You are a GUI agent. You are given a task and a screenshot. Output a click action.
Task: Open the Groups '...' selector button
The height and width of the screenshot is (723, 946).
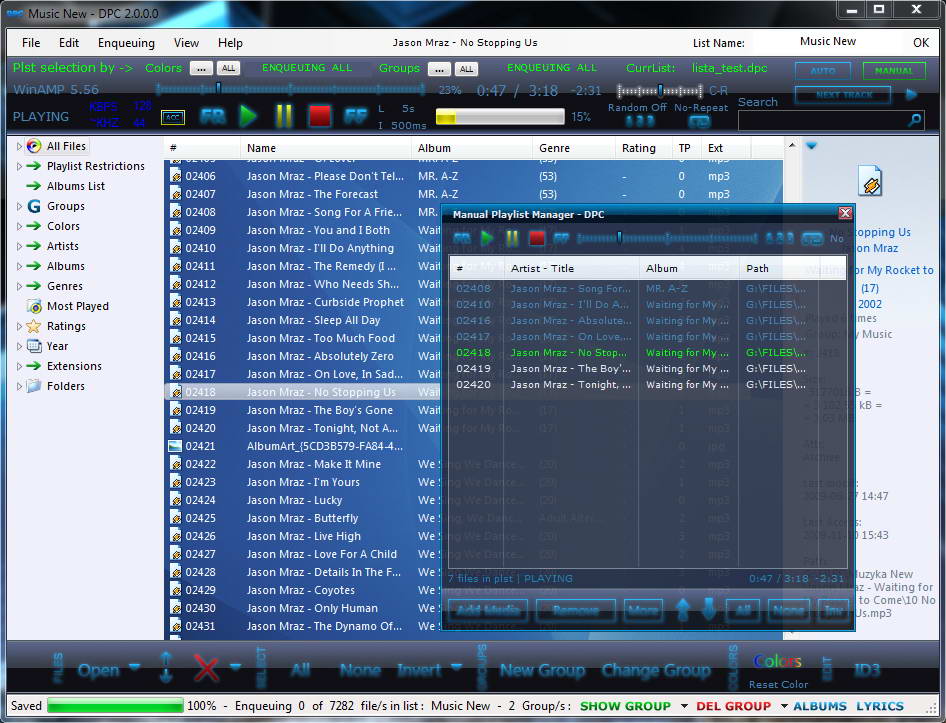[x=439, y=69]
